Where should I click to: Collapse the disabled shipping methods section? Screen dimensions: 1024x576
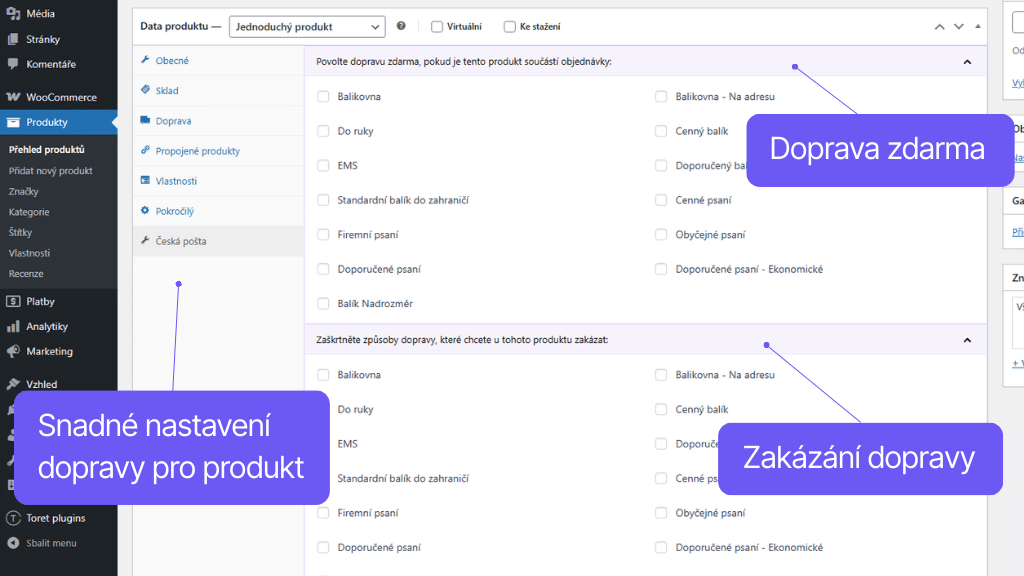(967, 339)
